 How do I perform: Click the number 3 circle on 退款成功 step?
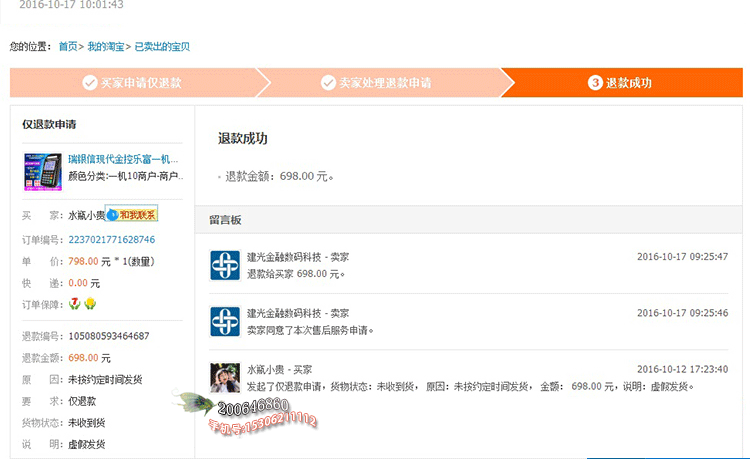595,83
